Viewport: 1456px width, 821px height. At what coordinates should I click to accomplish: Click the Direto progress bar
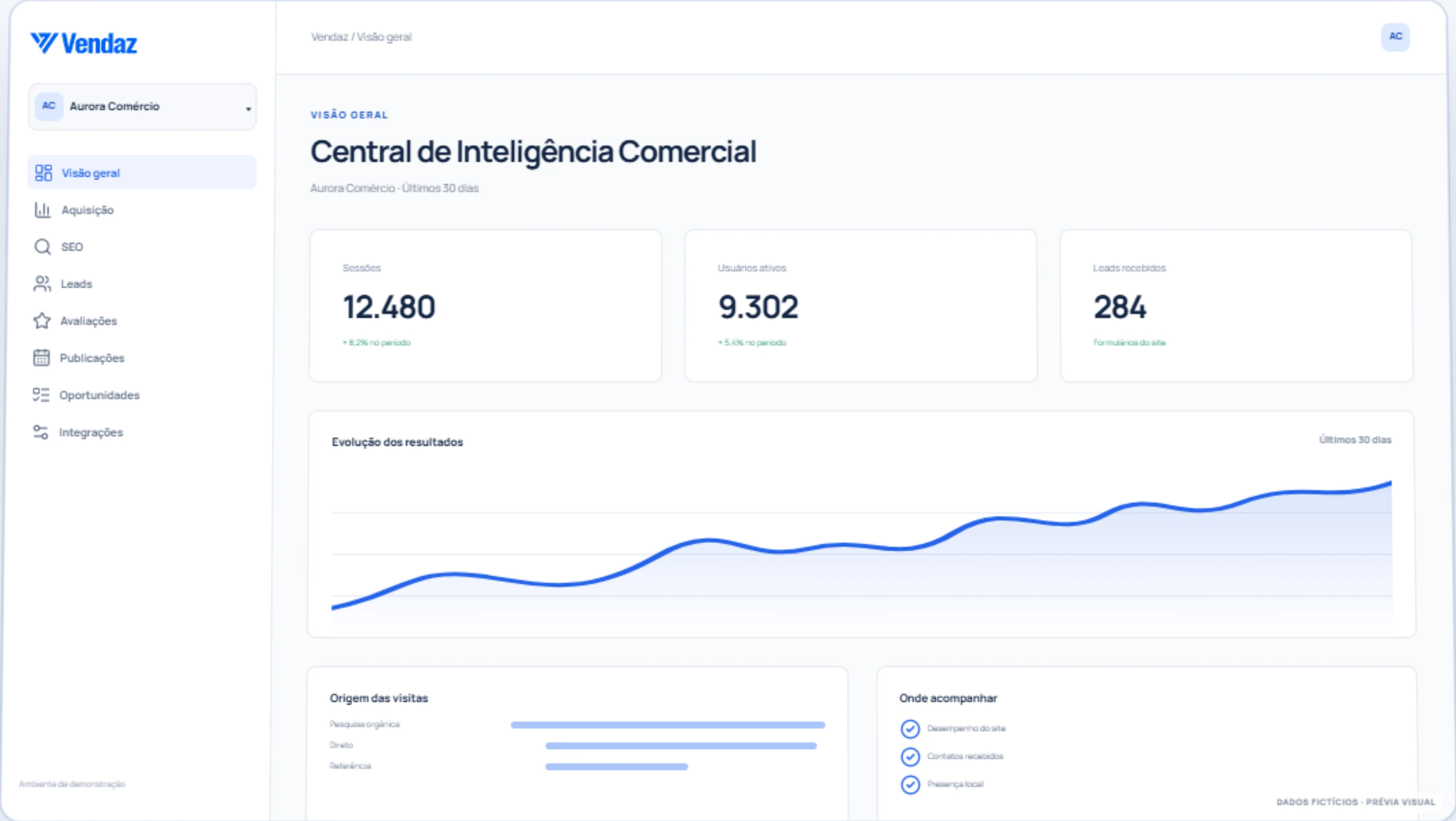(681, 746)
